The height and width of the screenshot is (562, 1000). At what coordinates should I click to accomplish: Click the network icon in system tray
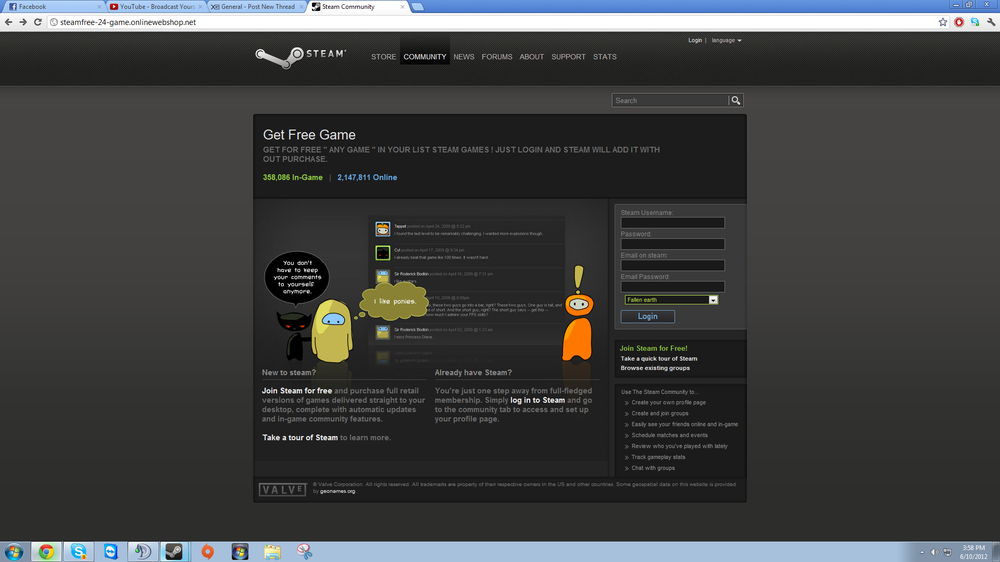(947, 552)
